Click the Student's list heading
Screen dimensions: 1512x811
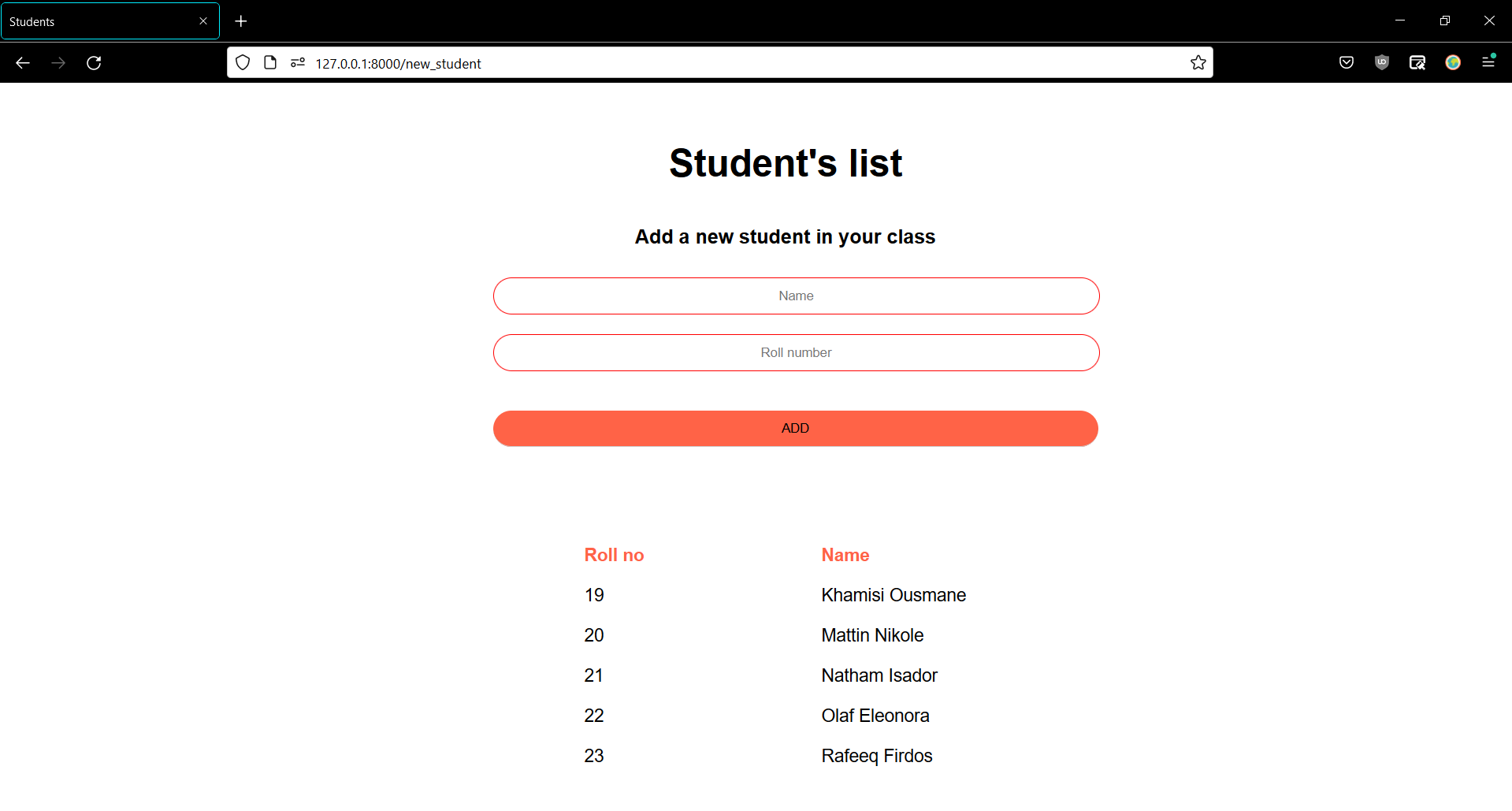click(x=786, y=163)
